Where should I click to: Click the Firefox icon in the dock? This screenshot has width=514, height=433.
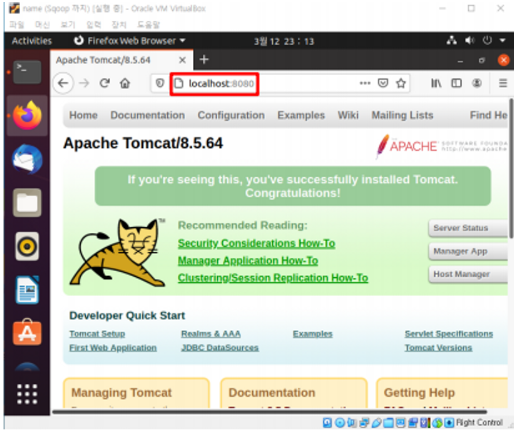coord(27,115)
